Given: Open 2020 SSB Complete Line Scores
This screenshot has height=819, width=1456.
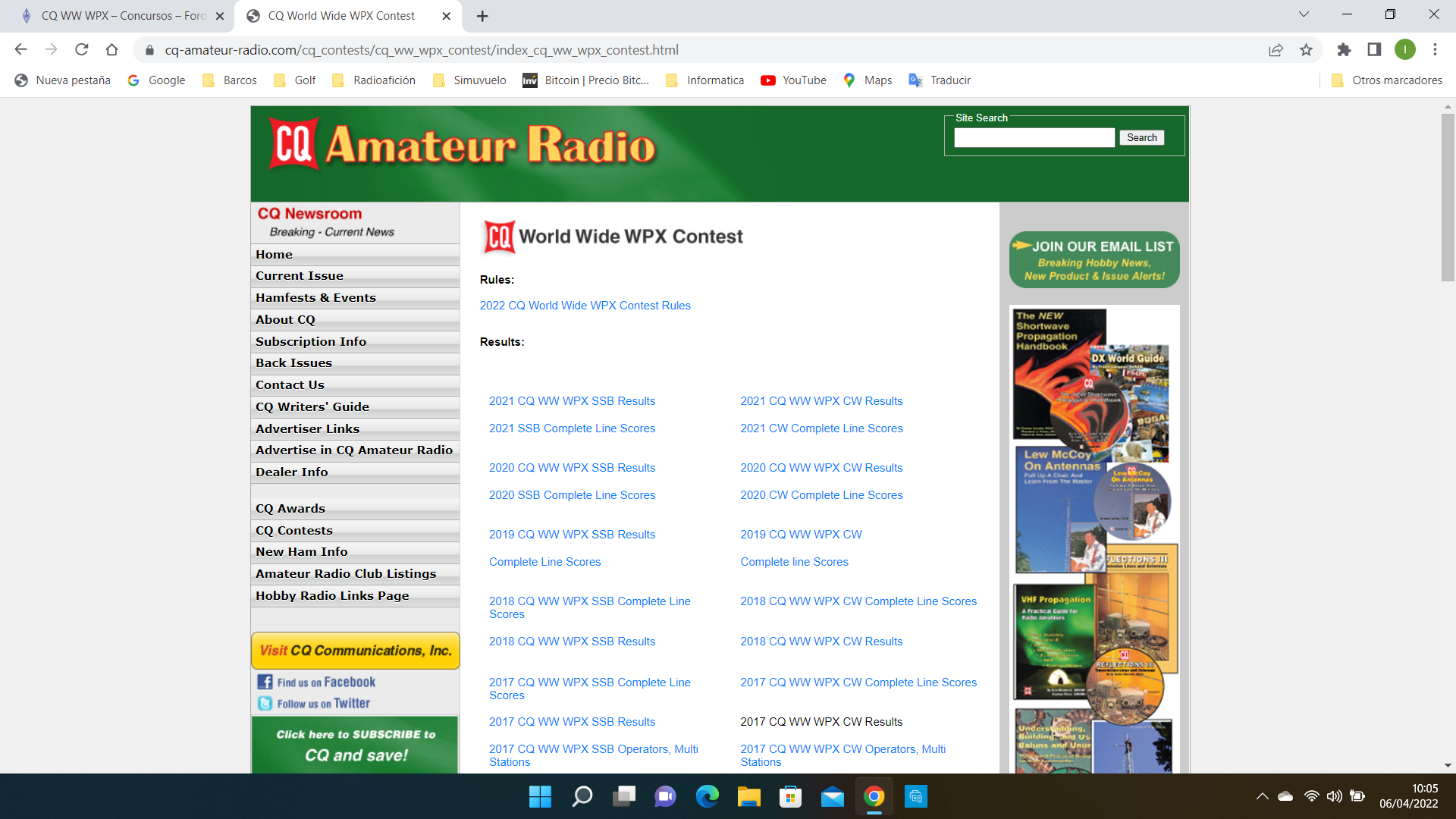Looking at the screenshot, I should click(572, 495).
